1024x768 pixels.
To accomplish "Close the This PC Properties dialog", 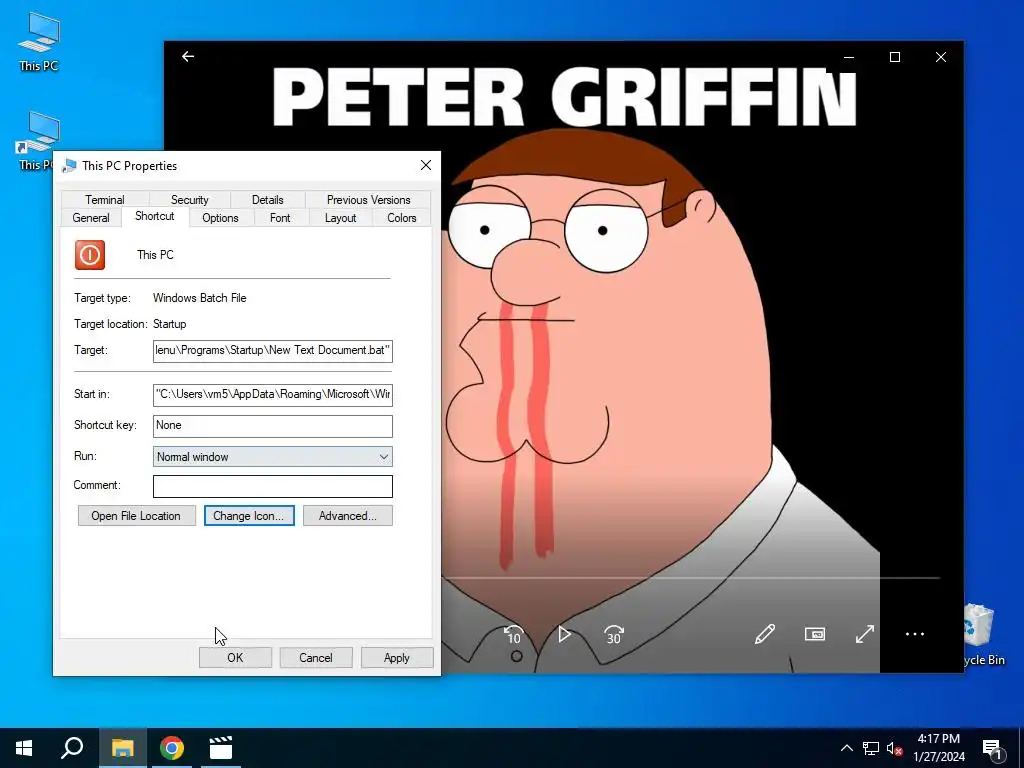I will tap(426, 165).
